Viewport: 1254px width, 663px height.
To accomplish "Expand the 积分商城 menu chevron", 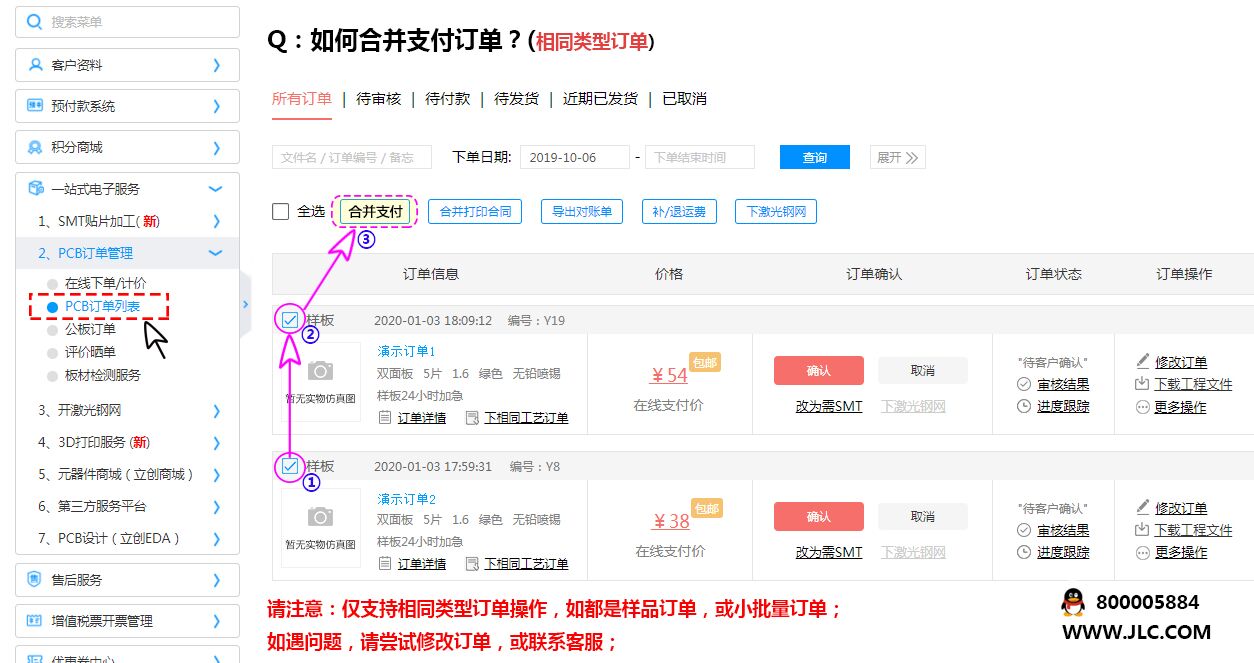I will click(x=217, y=147).
